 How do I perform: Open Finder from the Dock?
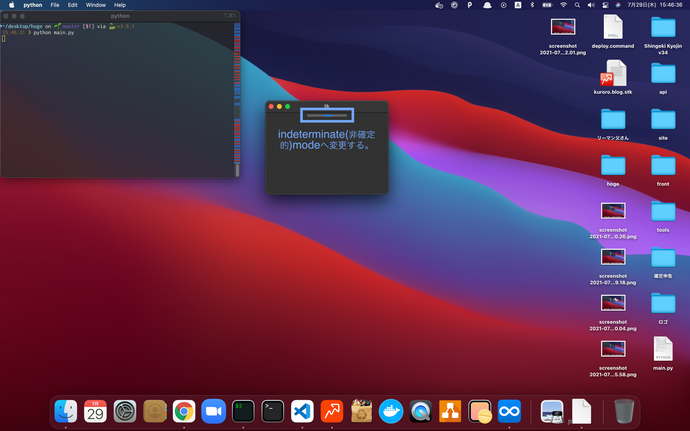coord(66,411)
